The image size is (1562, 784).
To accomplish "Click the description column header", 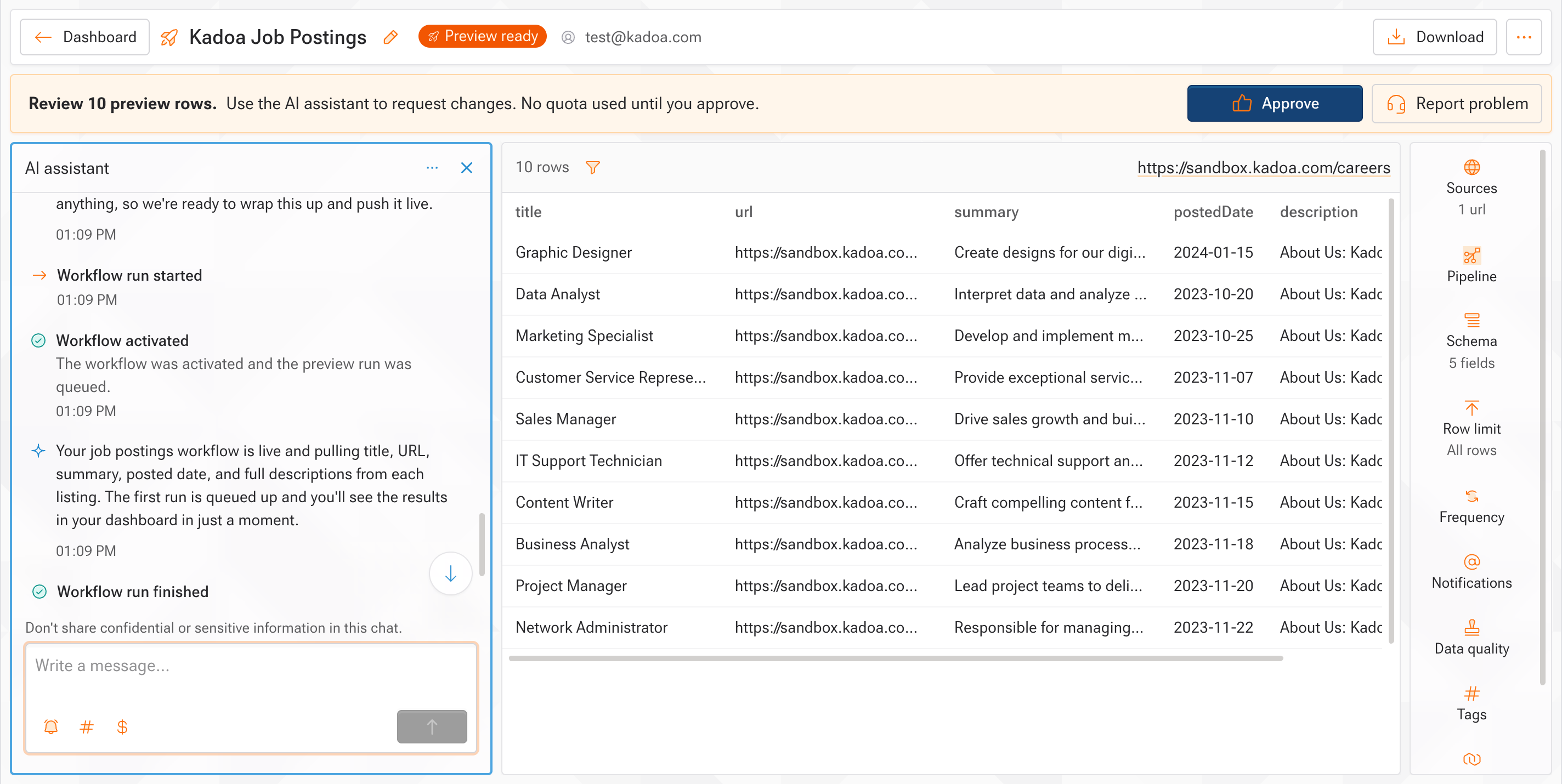I will pos(1318,212).
